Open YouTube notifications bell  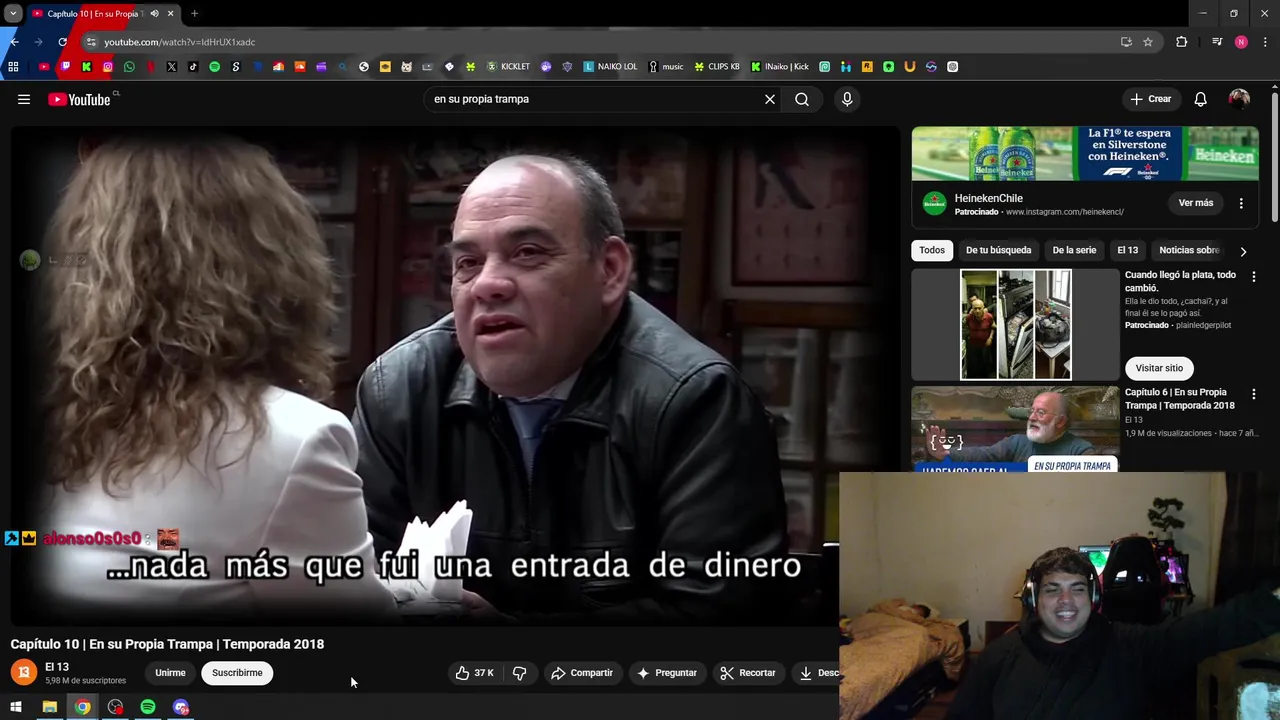(x=1200, y=99)
